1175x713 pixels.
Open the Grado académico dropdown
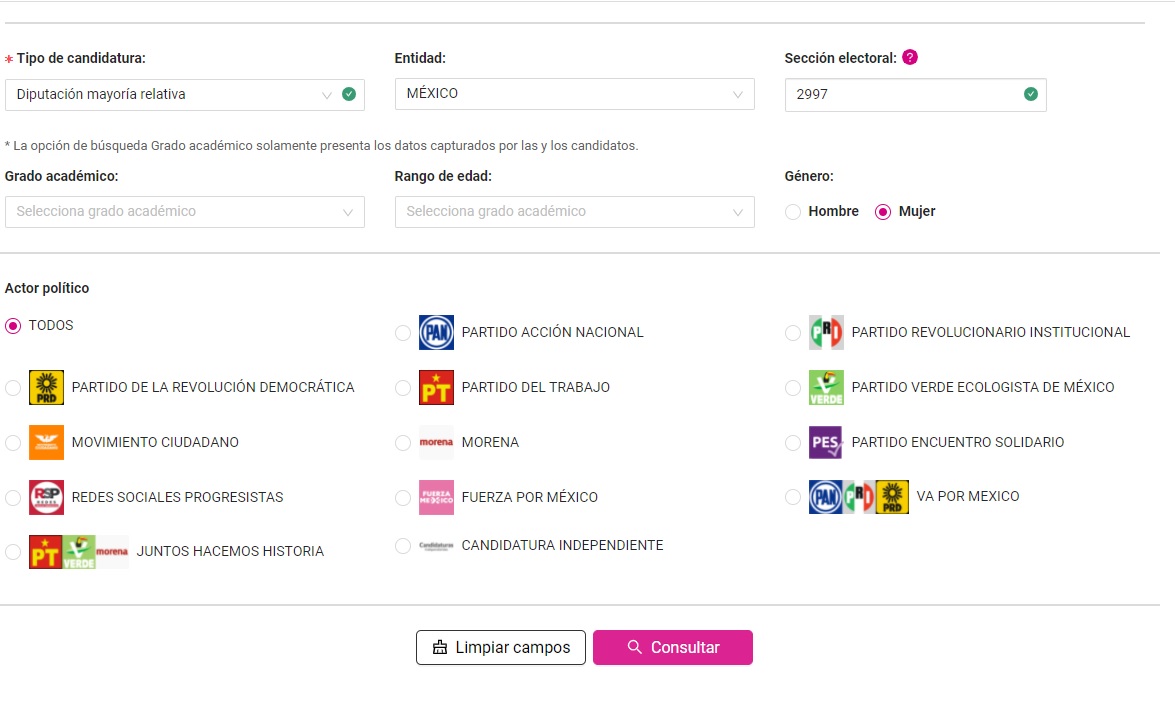click(184, 212)
